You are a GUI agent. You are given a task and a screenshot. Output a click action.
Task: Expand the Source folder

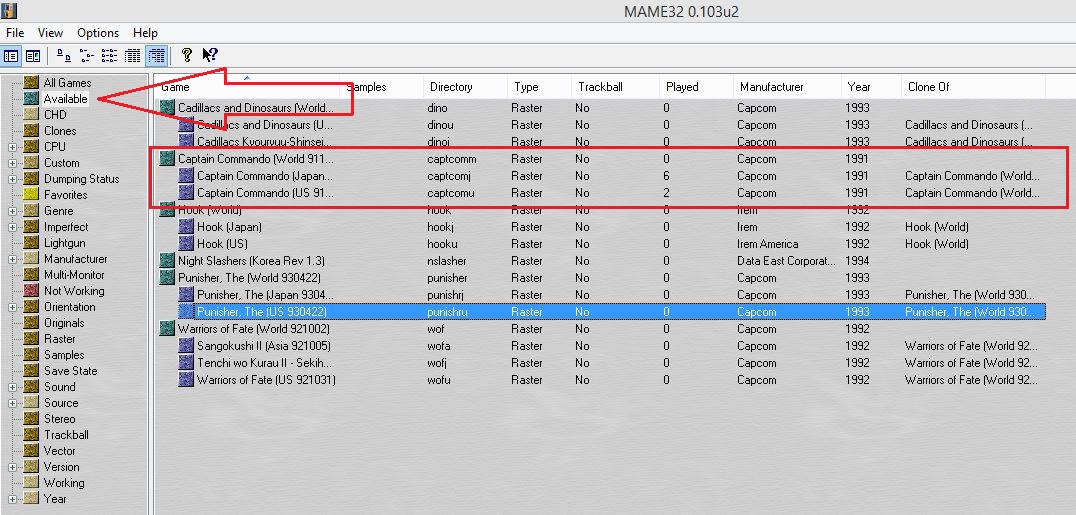pos(12,403)
